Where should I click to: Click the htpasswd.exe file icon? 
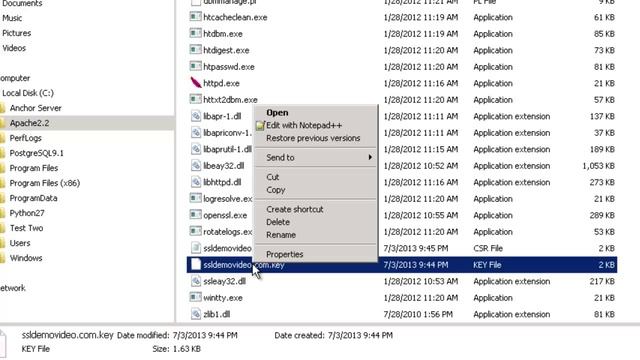click(x=196, y=66)
